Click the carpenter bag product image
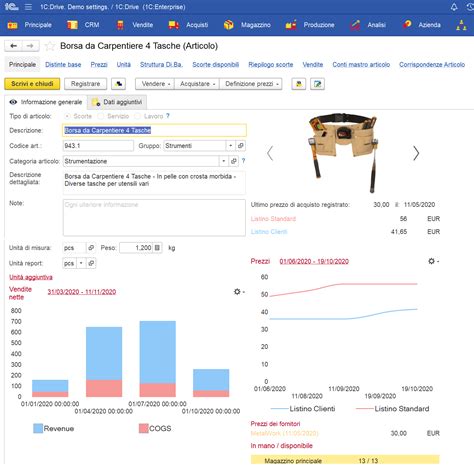 coord(343,153)
